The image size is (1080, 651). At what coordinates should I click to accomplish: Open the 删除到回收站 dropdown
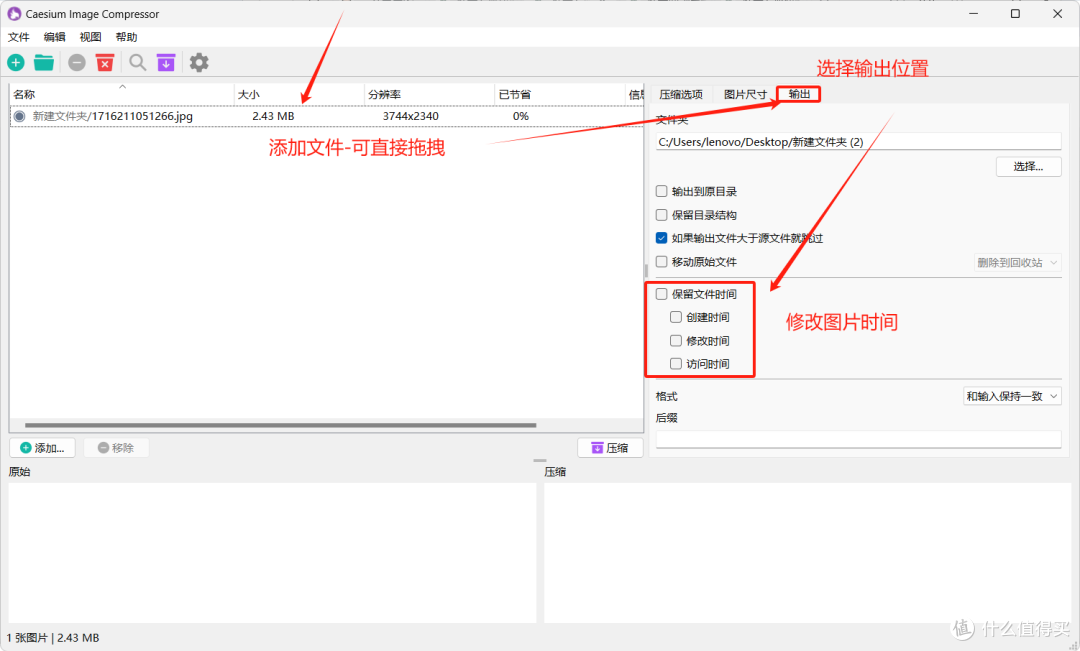(1017, 262)
